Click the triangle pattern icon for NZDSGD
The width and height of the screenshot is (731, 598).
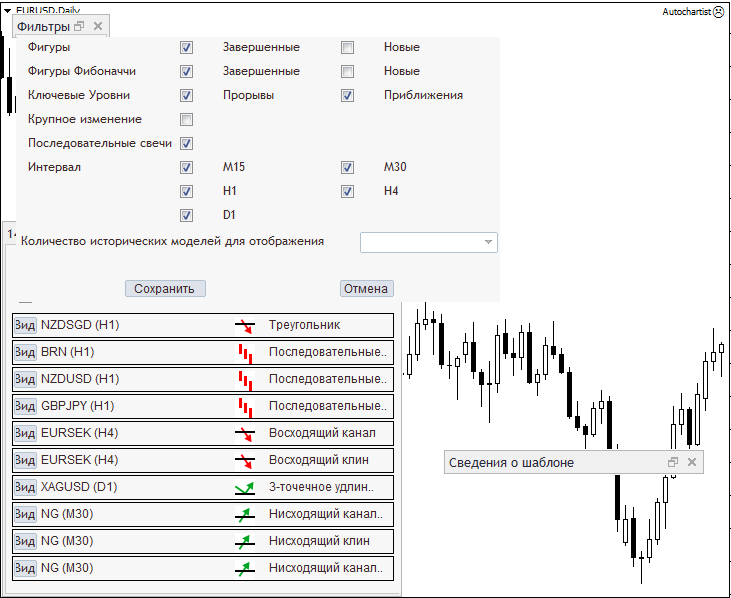(x=245, y=325)
